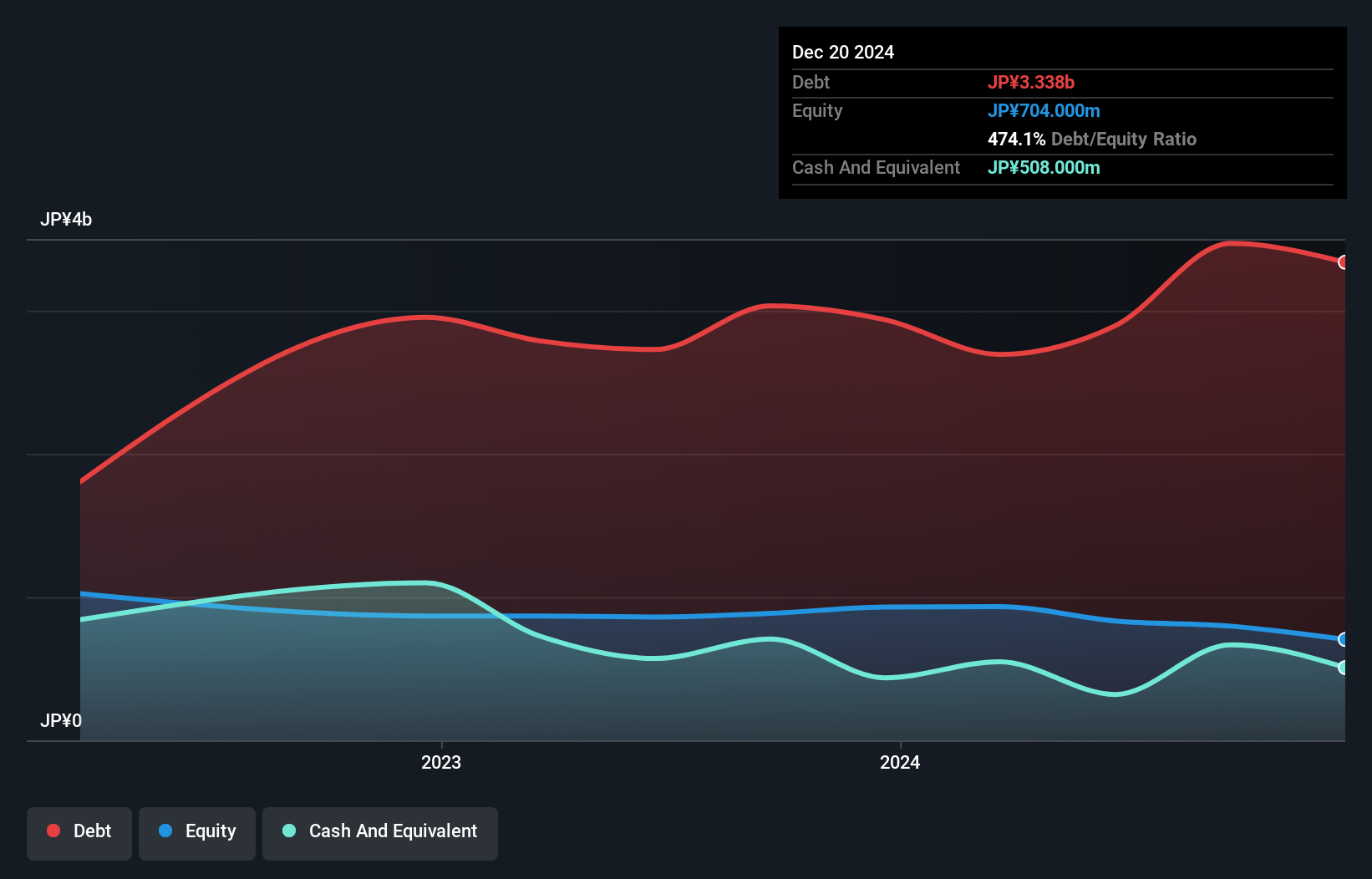Image resolution: width=1372 pixels, height=879 pixels.
Task: Click the JP¥508.000m cash value
Action: coord(1044,167)
